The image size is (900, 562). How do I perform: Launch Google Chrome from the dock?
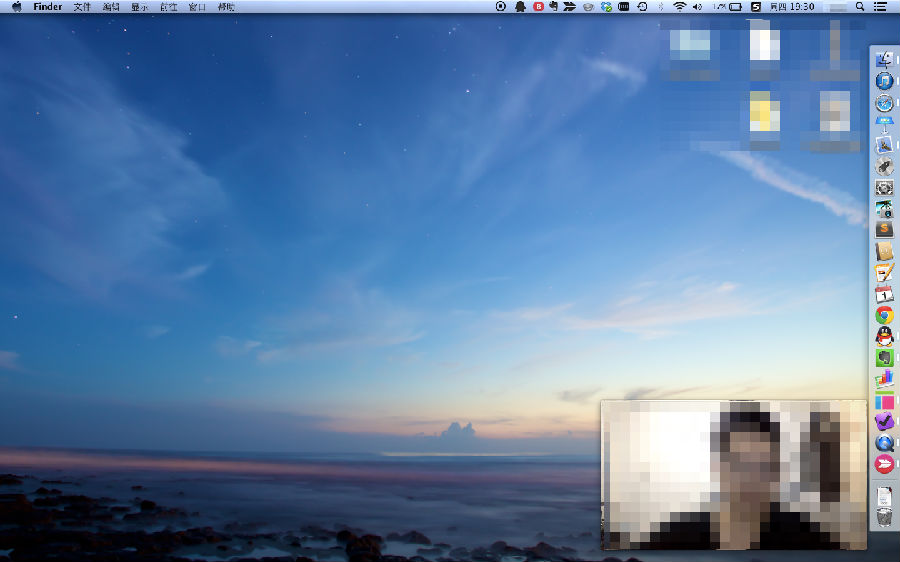884,315
